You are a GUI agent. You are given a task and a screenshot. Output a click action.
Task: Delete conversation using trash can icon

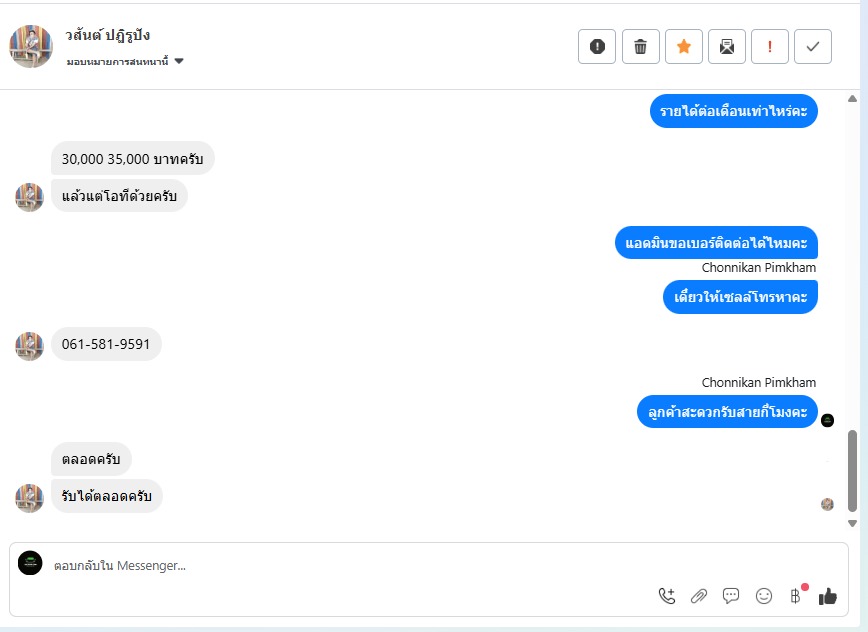tap(640, 46)
